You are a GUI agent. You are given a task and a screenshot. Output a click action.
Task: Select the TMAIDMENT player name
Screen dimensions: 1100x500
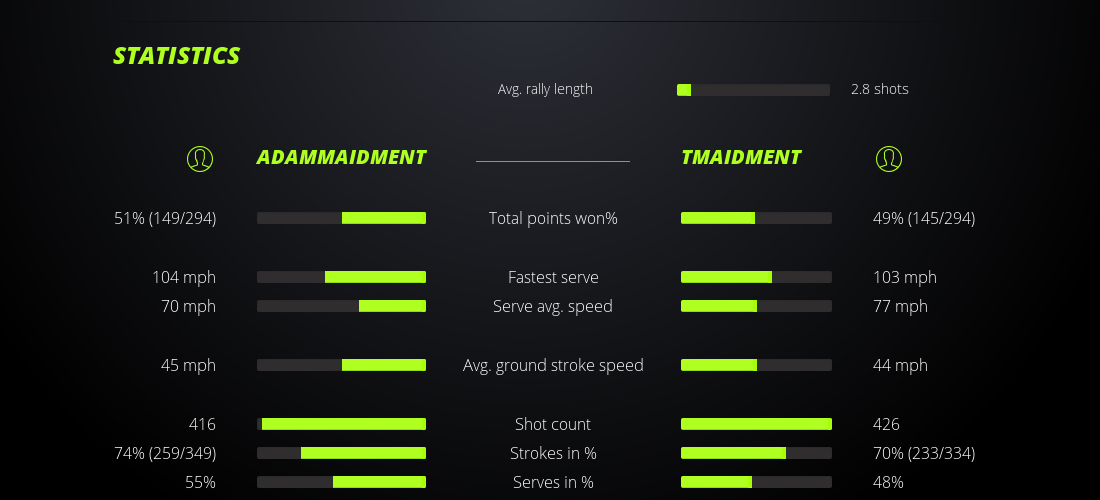(740, 157)
